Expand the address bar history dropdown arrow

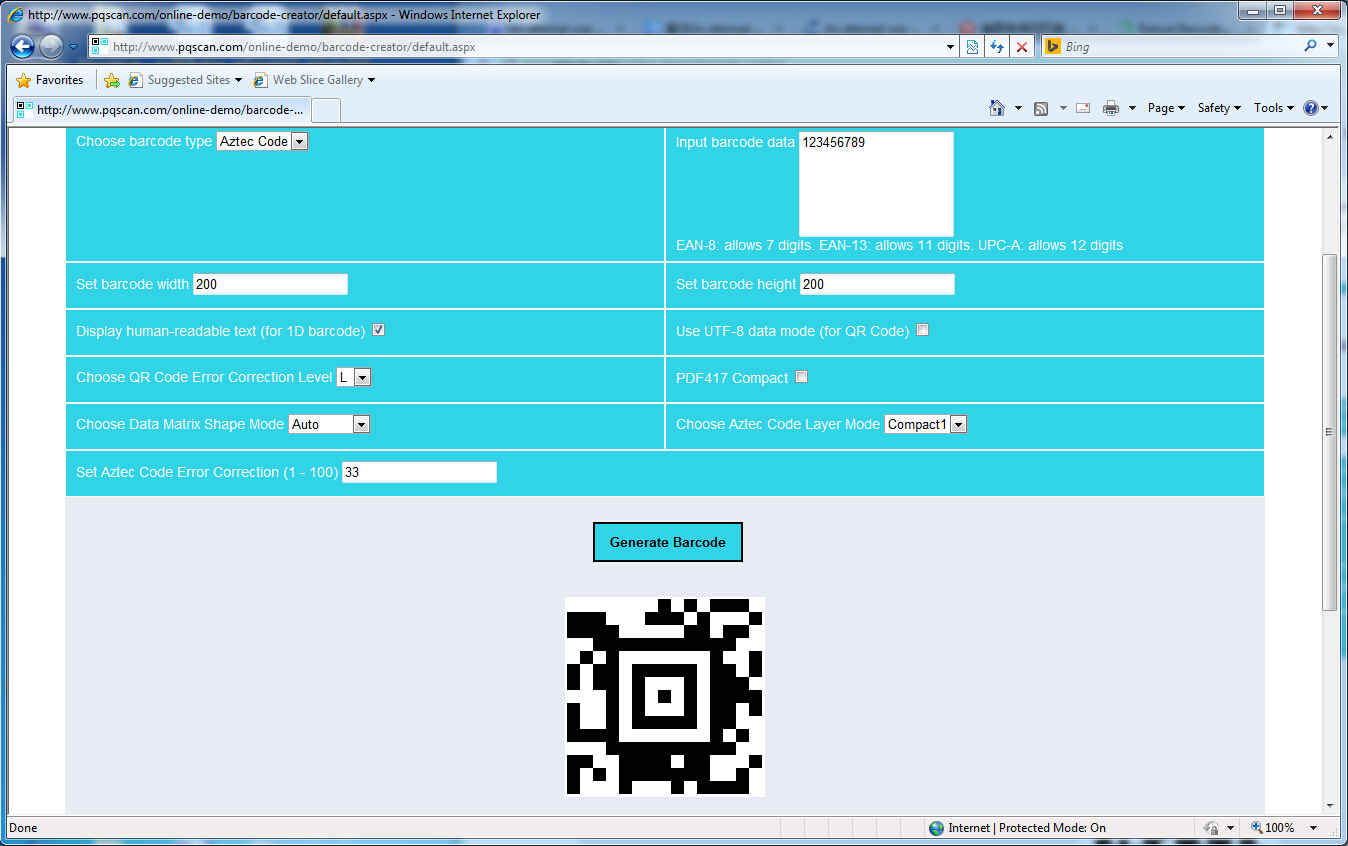click(950, 47)
